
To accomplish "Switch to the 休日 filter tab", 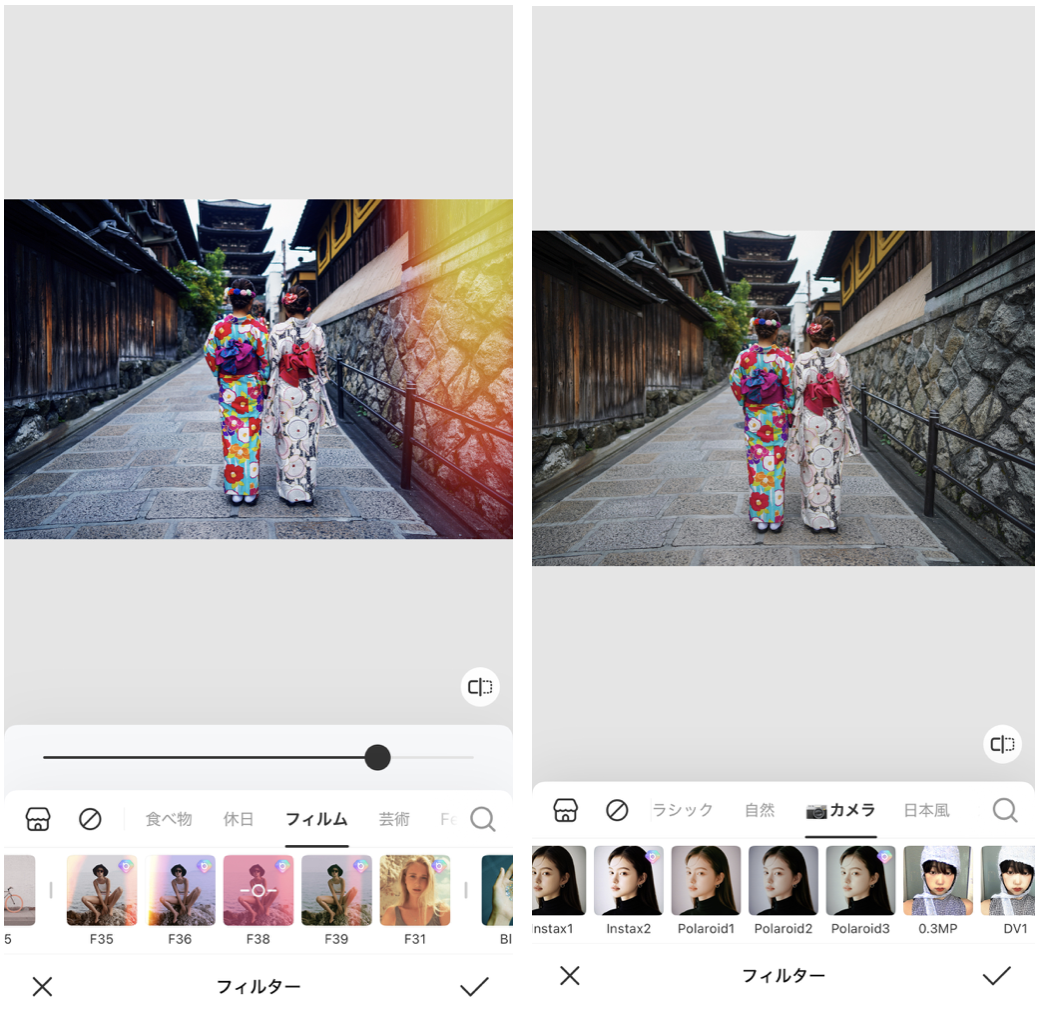I will pos(238,819).
